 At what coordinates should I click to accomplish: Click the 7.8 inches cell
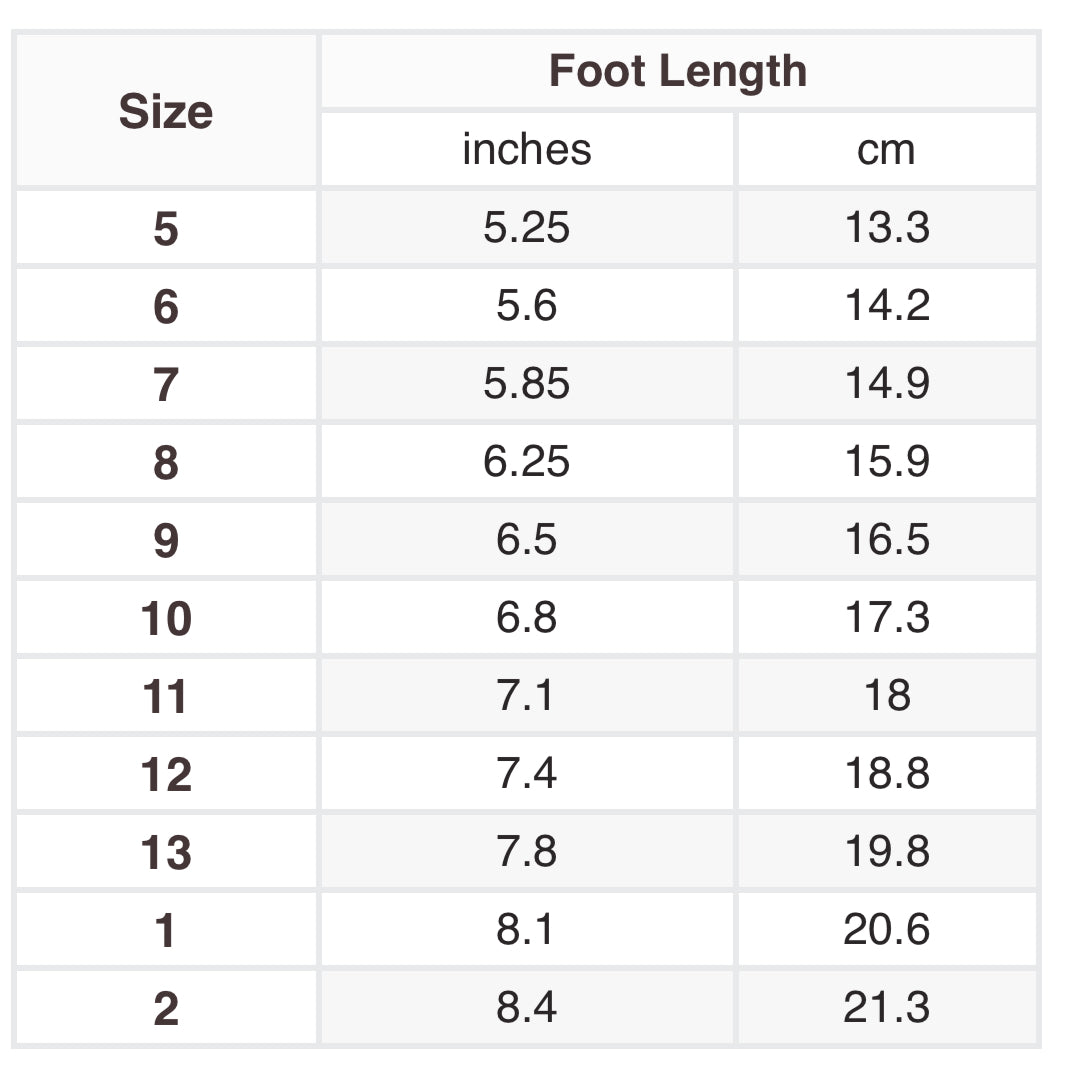click(527, 852)
